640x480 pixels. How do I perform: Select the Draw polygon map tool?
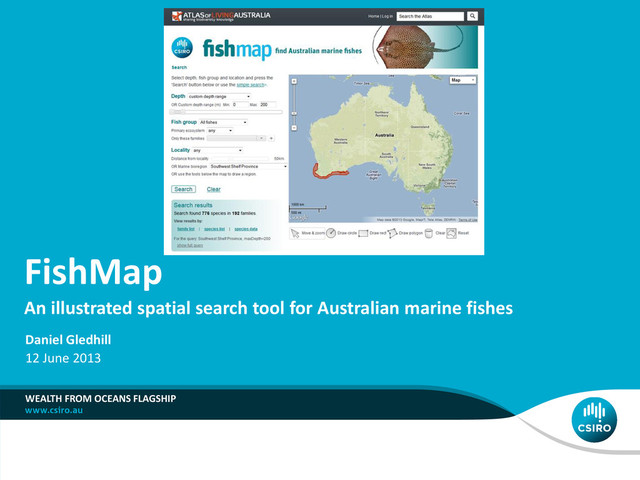(x=405, y=233)
